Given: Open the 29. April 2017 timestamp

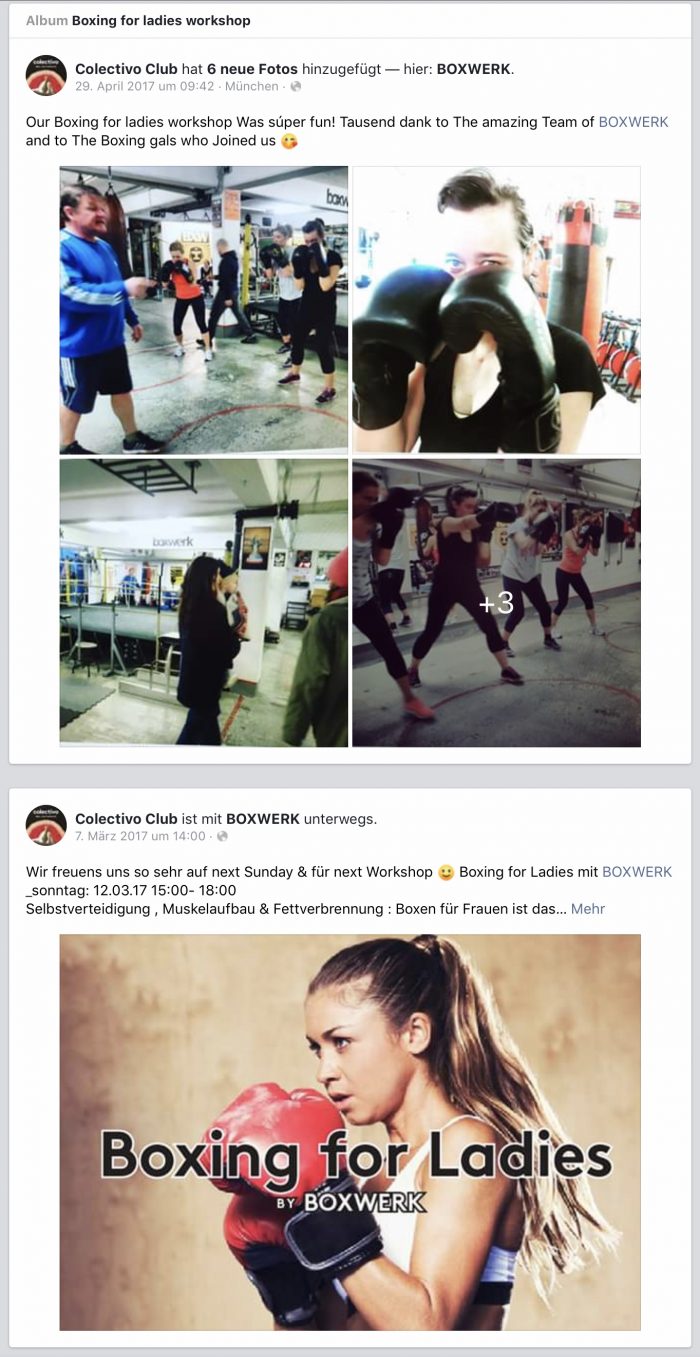Looking at the screenshot, I should point(145,87).
